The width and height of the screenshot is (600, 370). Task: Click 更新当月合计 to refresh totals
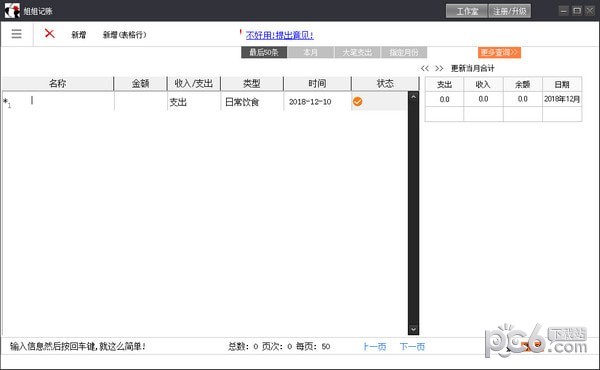pos(473,68)
